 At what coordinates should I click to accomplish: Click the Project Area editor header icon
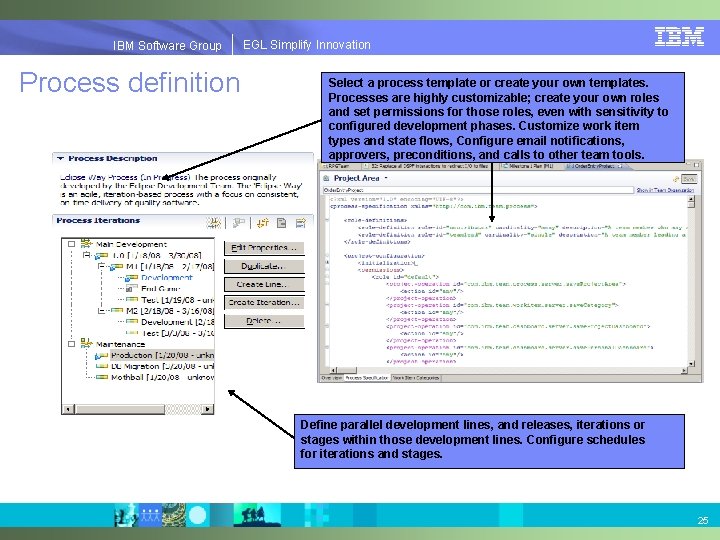326,178
